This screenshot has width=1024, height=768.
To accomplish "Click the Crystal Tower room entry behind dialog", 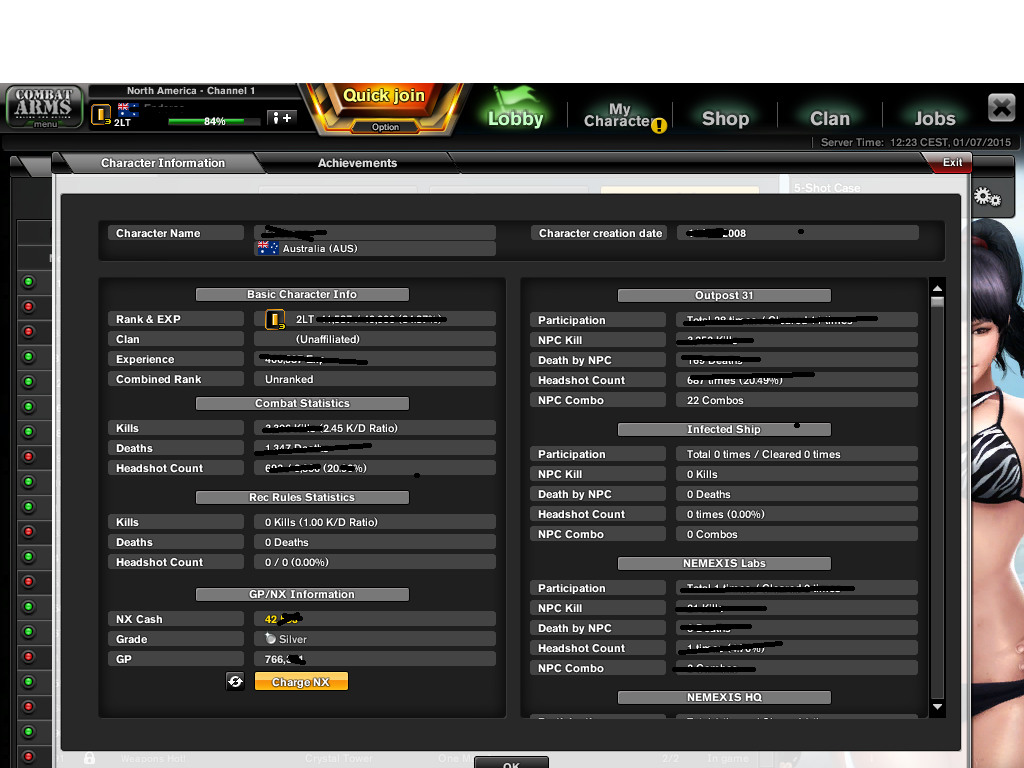I will 339,758.
